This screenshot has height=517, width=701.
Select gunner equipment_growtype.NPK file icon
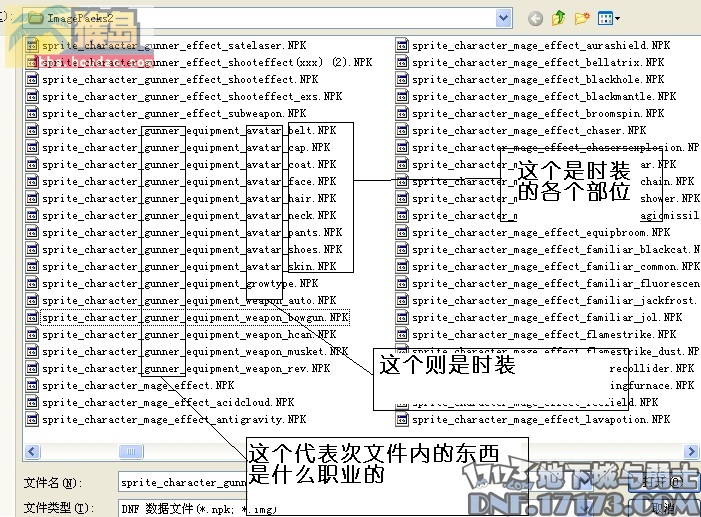tap(32, 283)
